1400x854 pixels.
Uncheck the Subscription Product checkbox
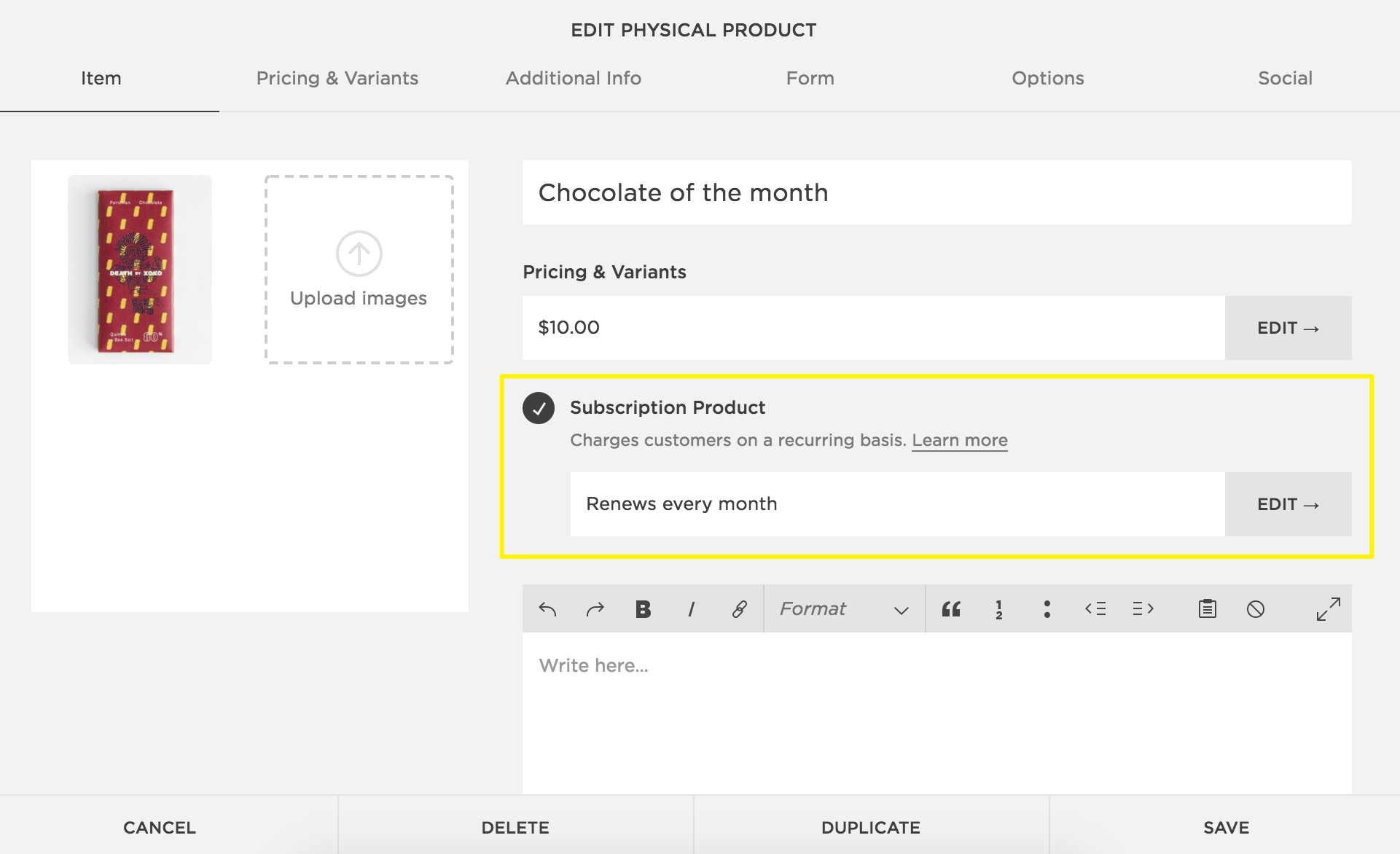pos(539,408)
